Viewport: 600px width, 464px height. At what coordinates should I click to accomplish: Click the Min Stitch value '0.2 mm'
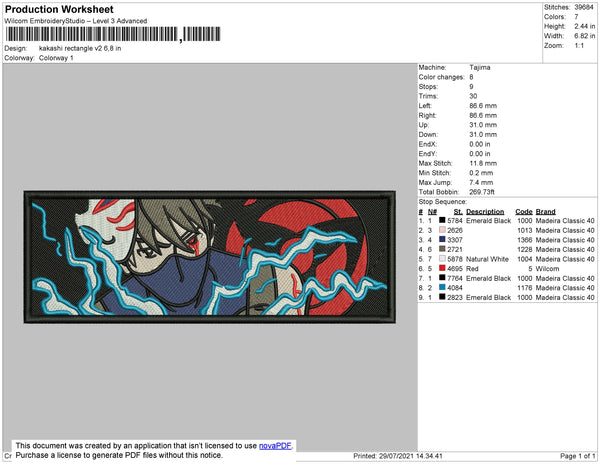point(481,173)
